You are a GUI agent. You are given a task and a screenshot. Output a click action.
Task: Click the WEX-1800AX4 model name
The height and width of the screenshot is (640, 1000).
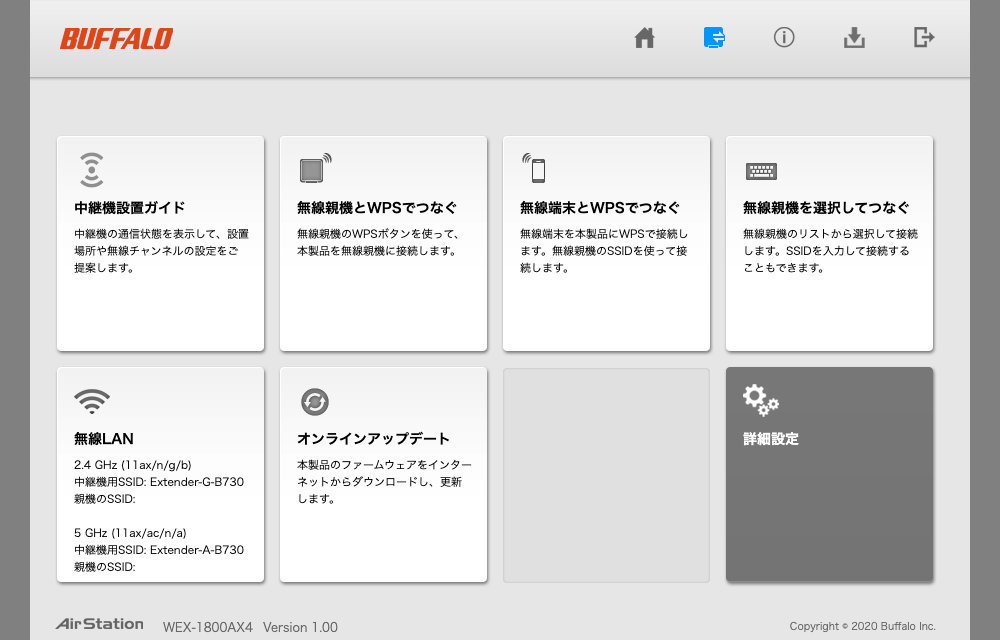point(208,627)
